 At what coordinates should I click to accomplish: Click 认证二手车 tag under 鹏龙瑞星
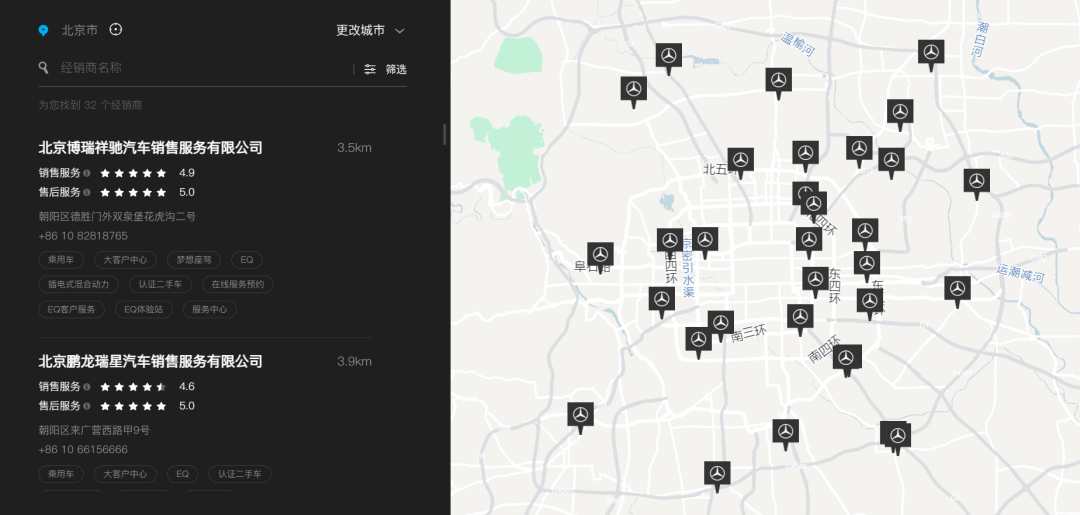tap(240, 474)
